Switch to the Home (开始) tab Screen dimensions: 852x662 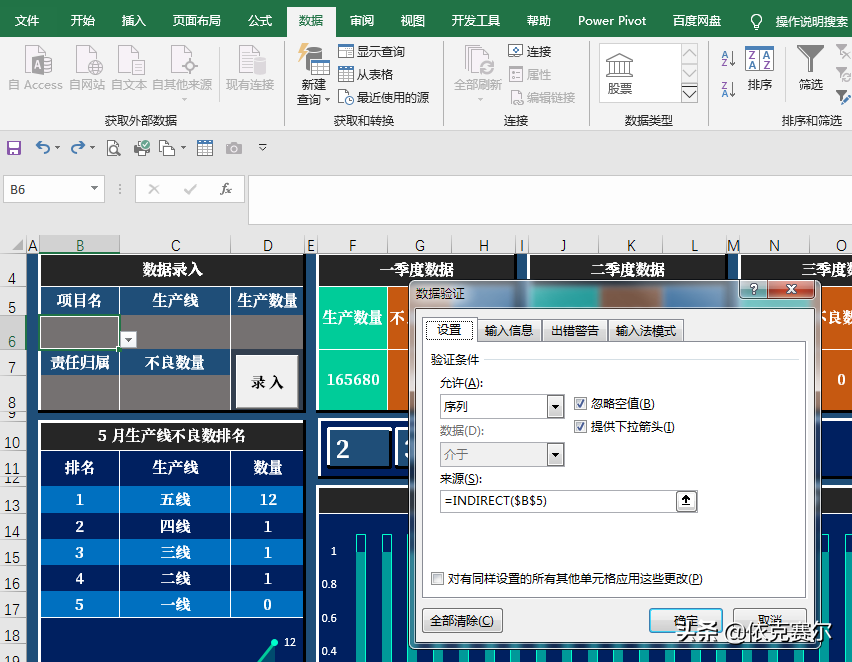click(83, 21)
